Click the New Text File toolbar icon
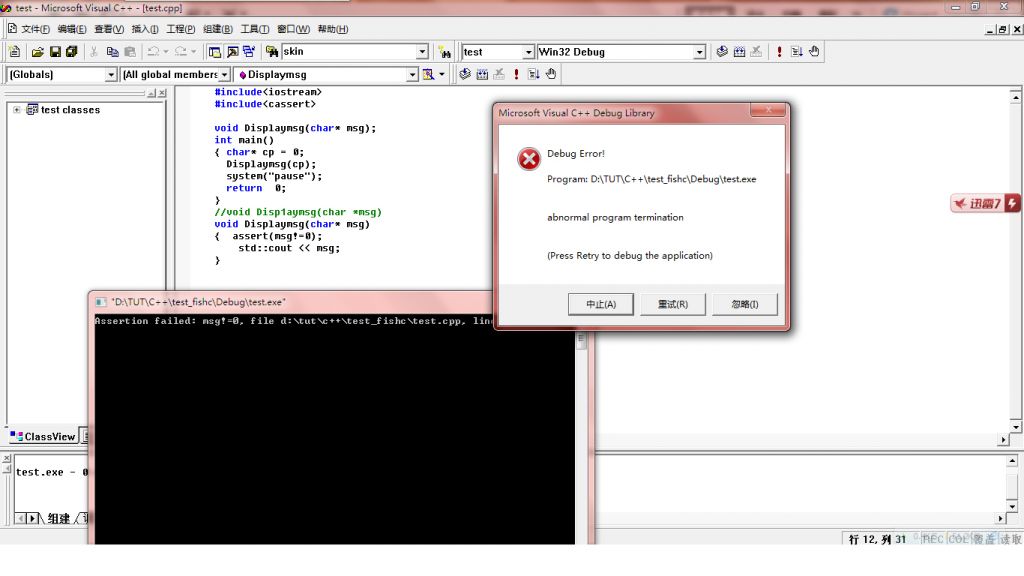 (14, 52)
